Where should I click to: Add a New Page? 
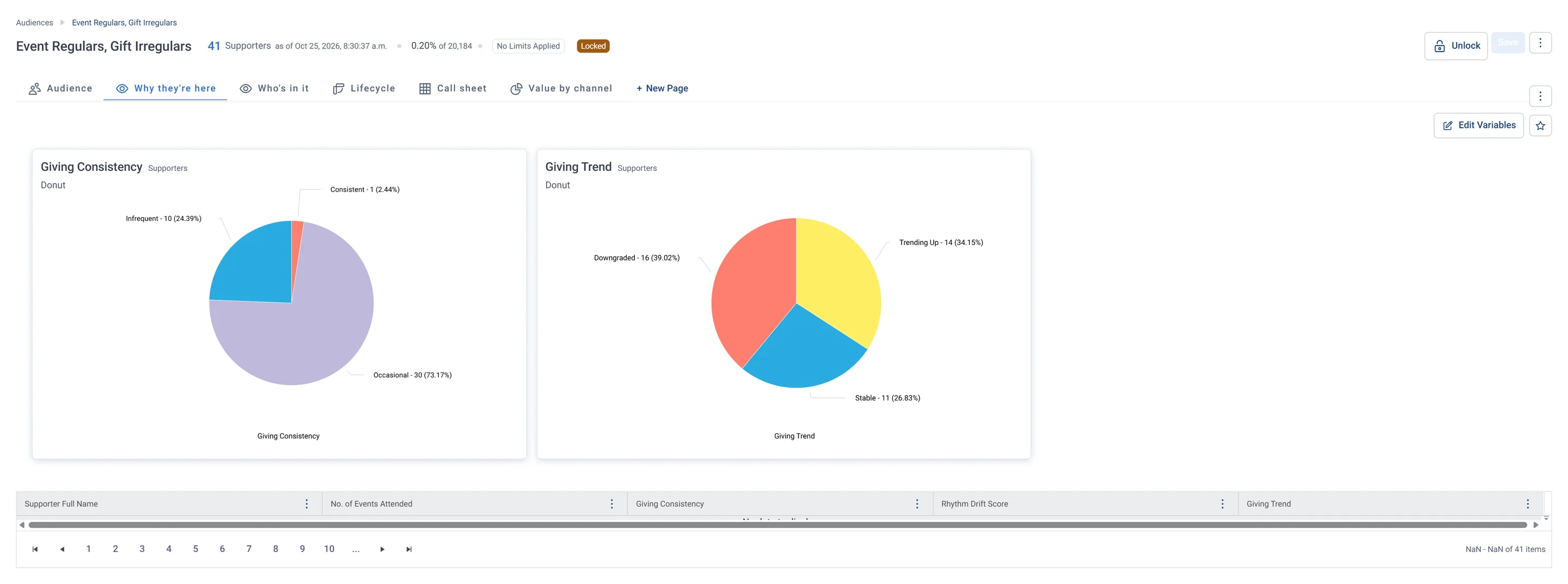pyautogui.click(x=661, y=88)
